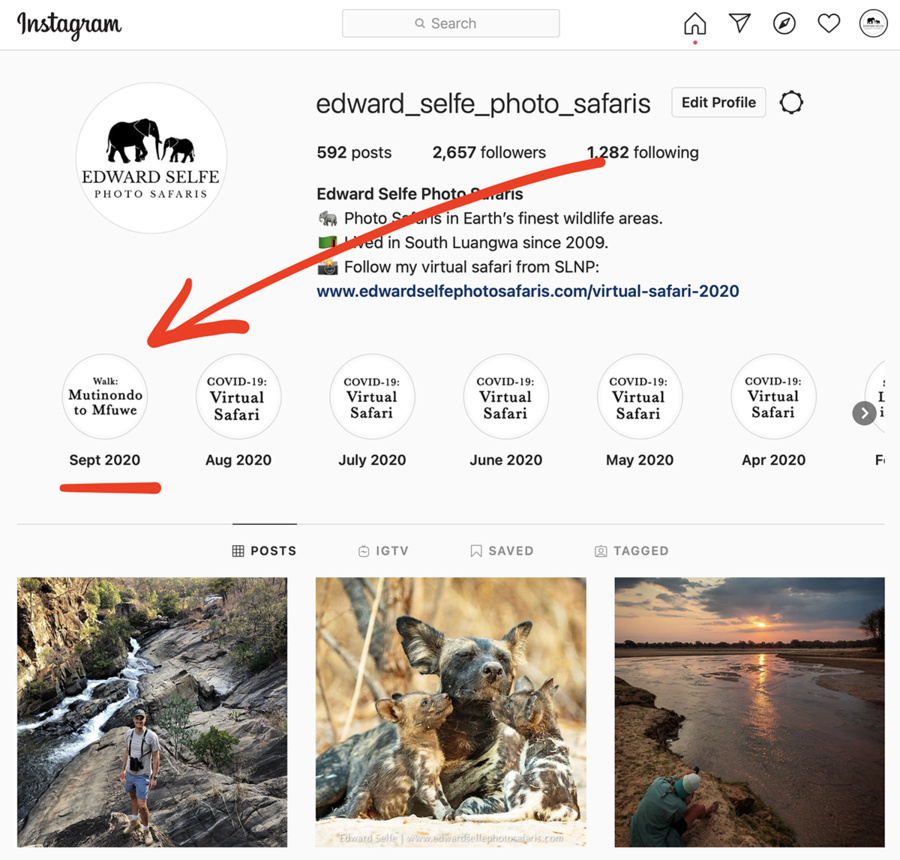The height and width of the screenshot is (860, 900).
Task: Open settings gear next to Edit Profile
Action: pos(791,103)
